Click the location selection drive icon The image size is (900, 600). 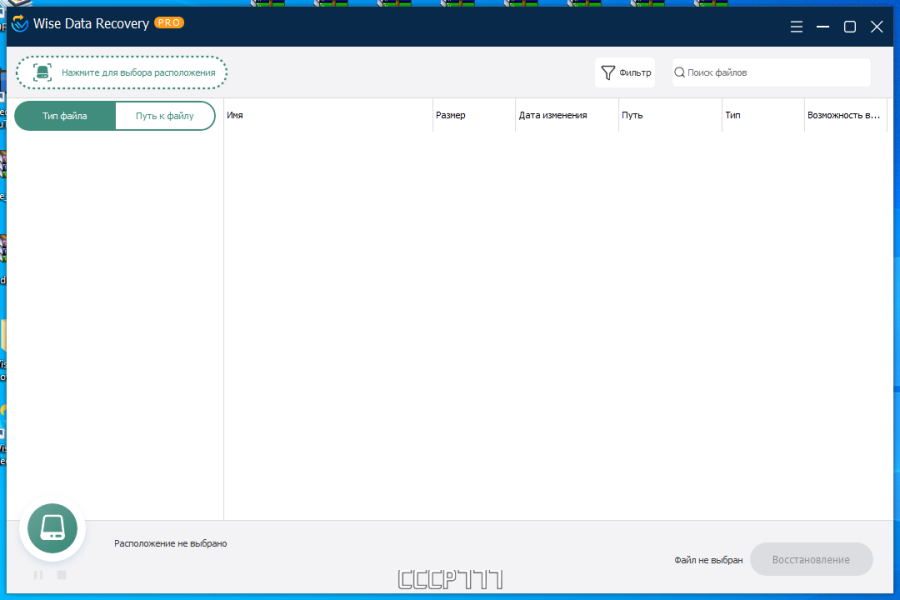(42, 72)
